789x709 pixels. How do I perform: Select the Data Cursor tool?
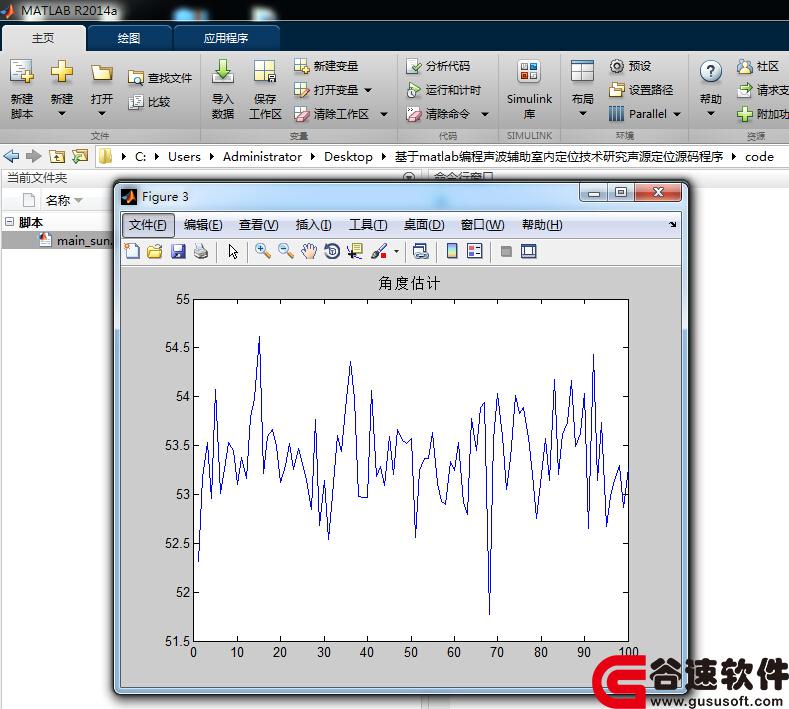355,251
